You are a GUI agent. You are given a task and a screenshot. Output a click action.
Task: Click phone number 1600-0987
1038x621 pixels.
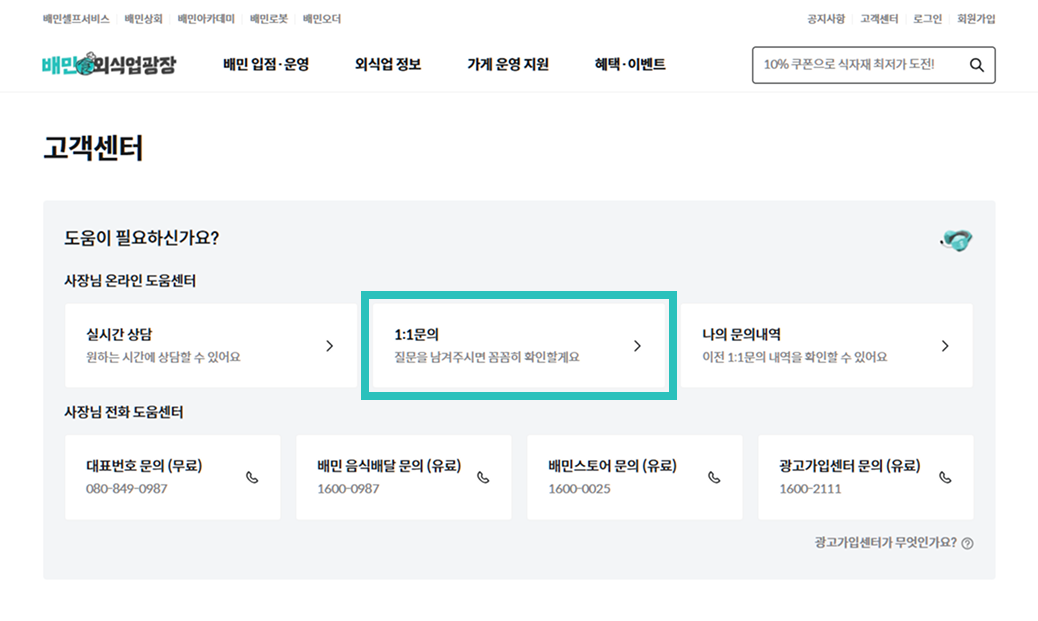point(348,489)
